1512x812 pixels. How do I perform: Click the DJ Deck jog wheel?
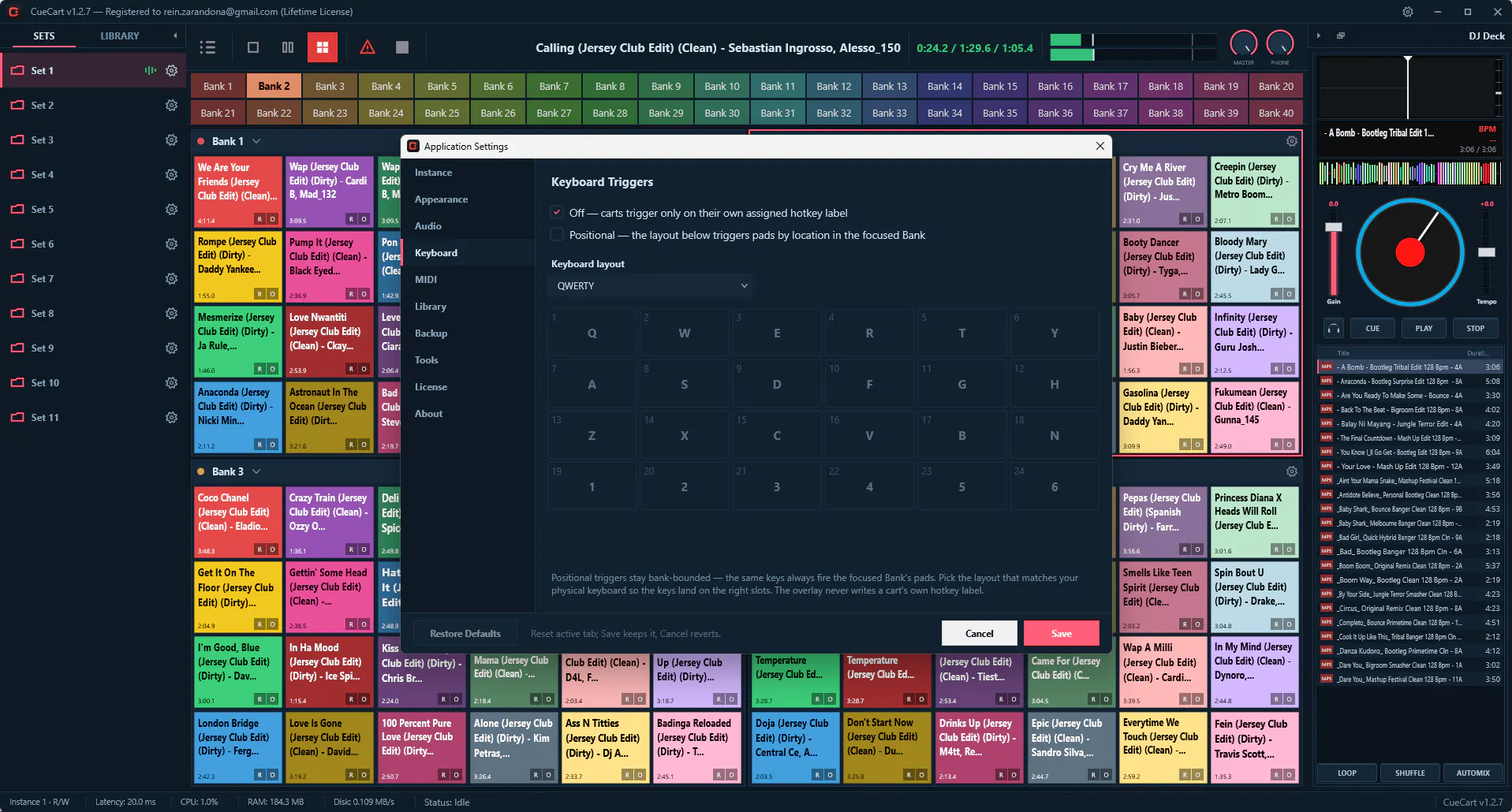coord(1409,252)
